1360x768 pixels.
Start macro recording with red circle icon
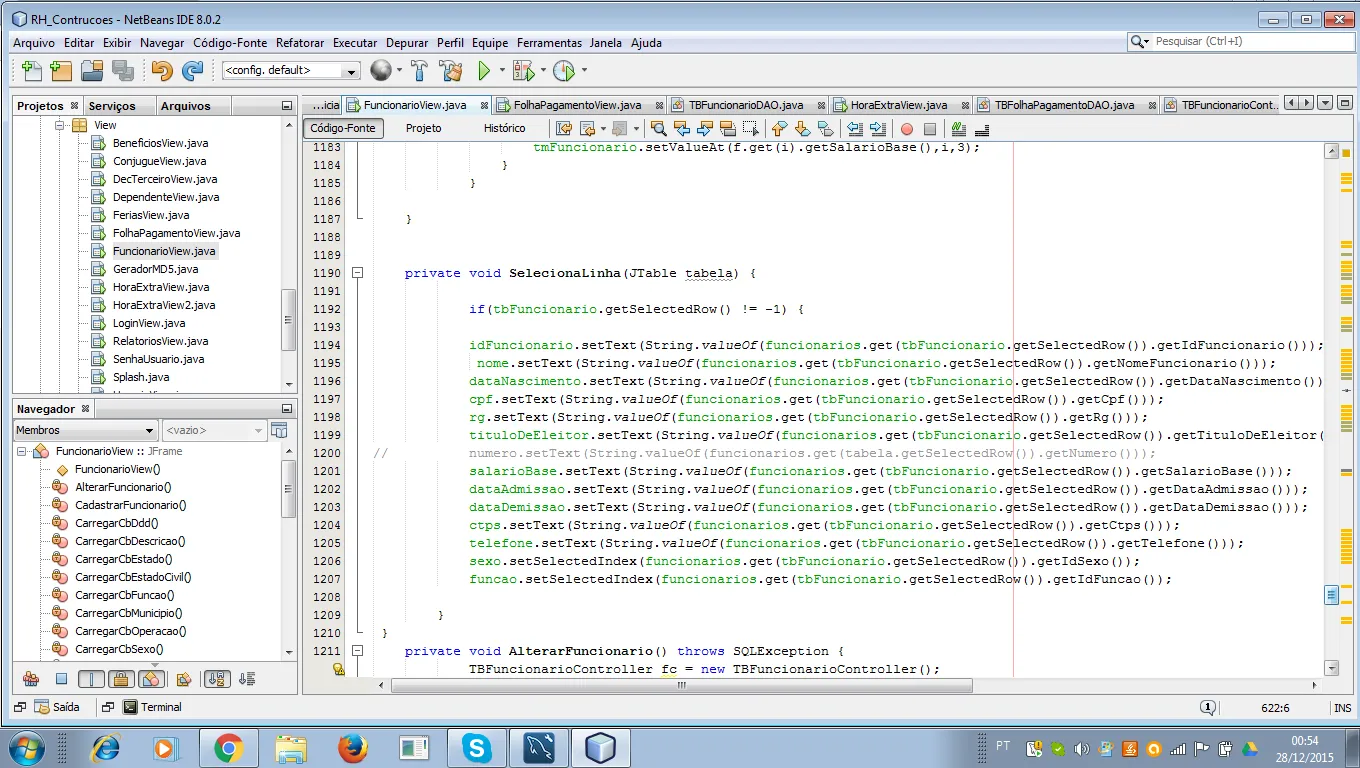pyautogui.click(x=907, y=129)
